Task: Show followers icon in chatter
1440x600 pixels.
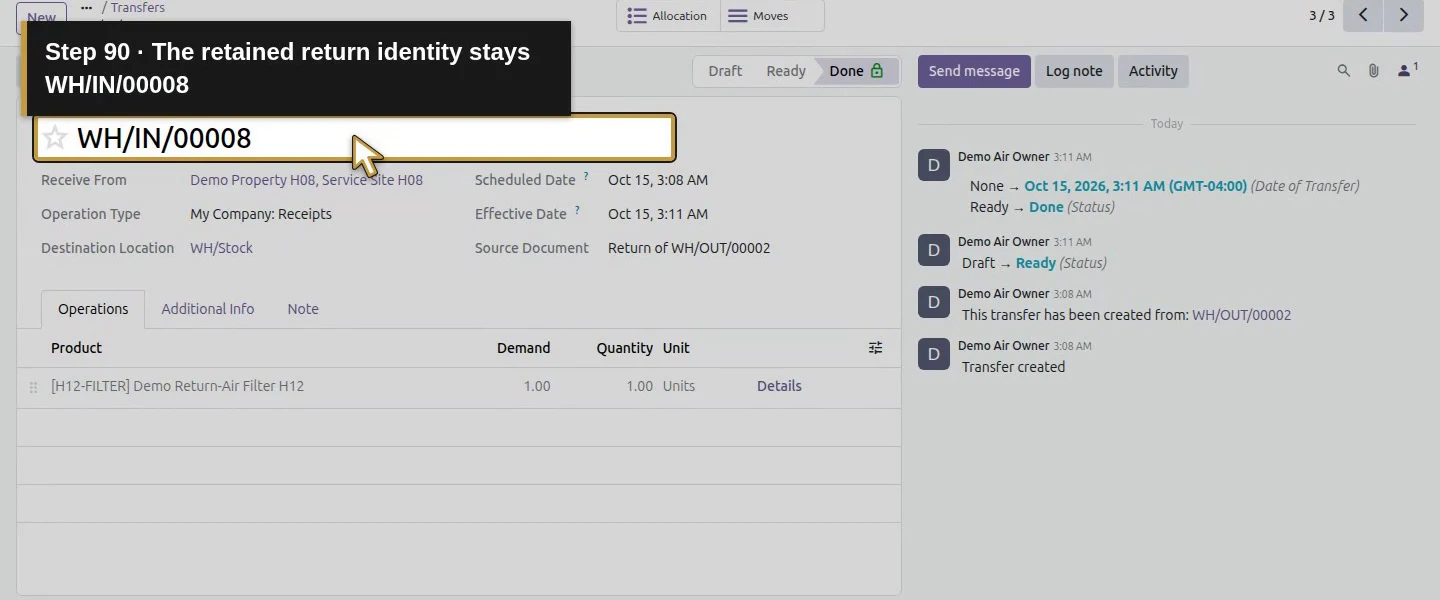Action: coord(1407,70)
